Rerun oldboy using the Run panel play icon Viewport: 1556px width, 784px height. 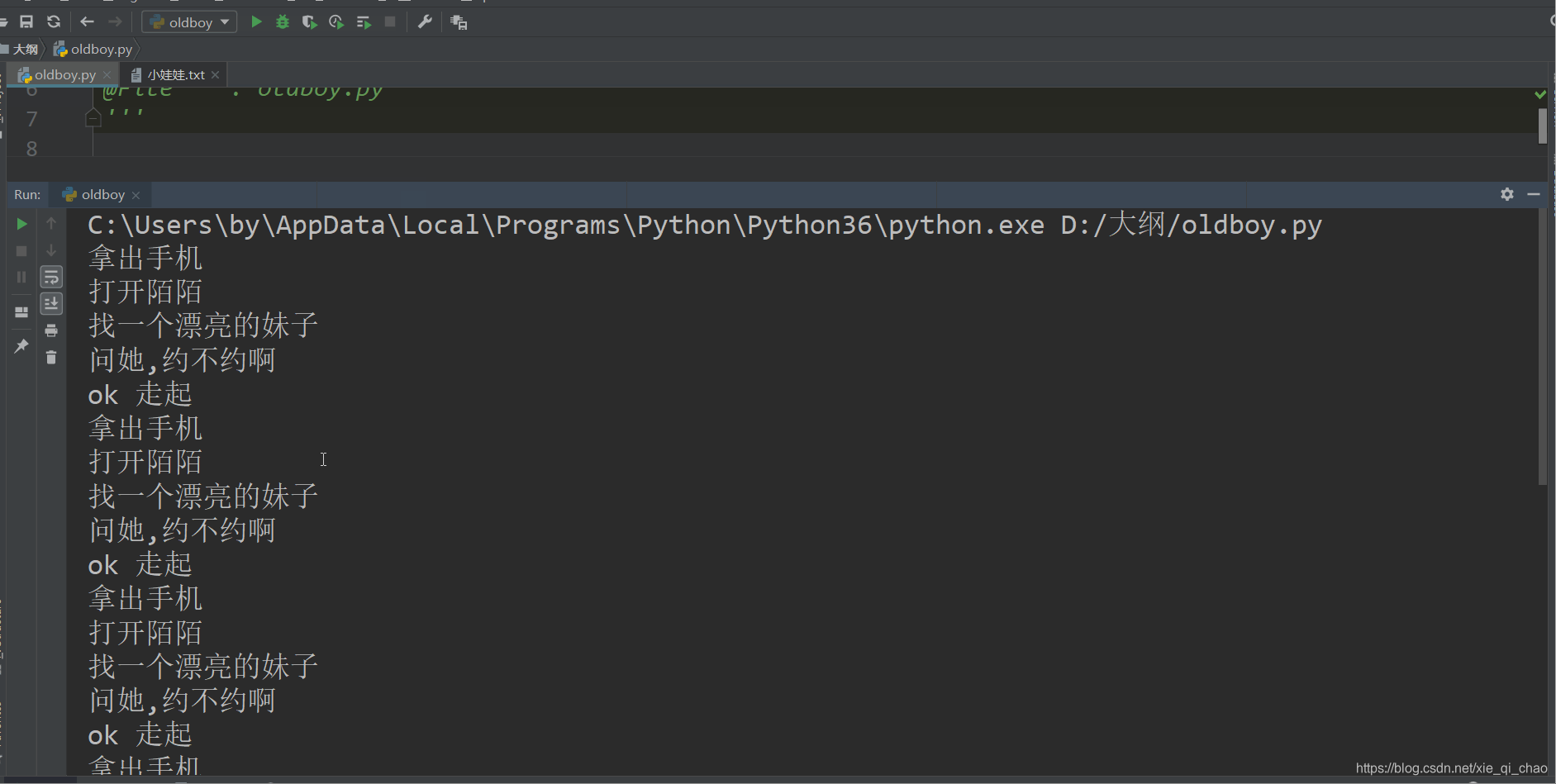21,224
